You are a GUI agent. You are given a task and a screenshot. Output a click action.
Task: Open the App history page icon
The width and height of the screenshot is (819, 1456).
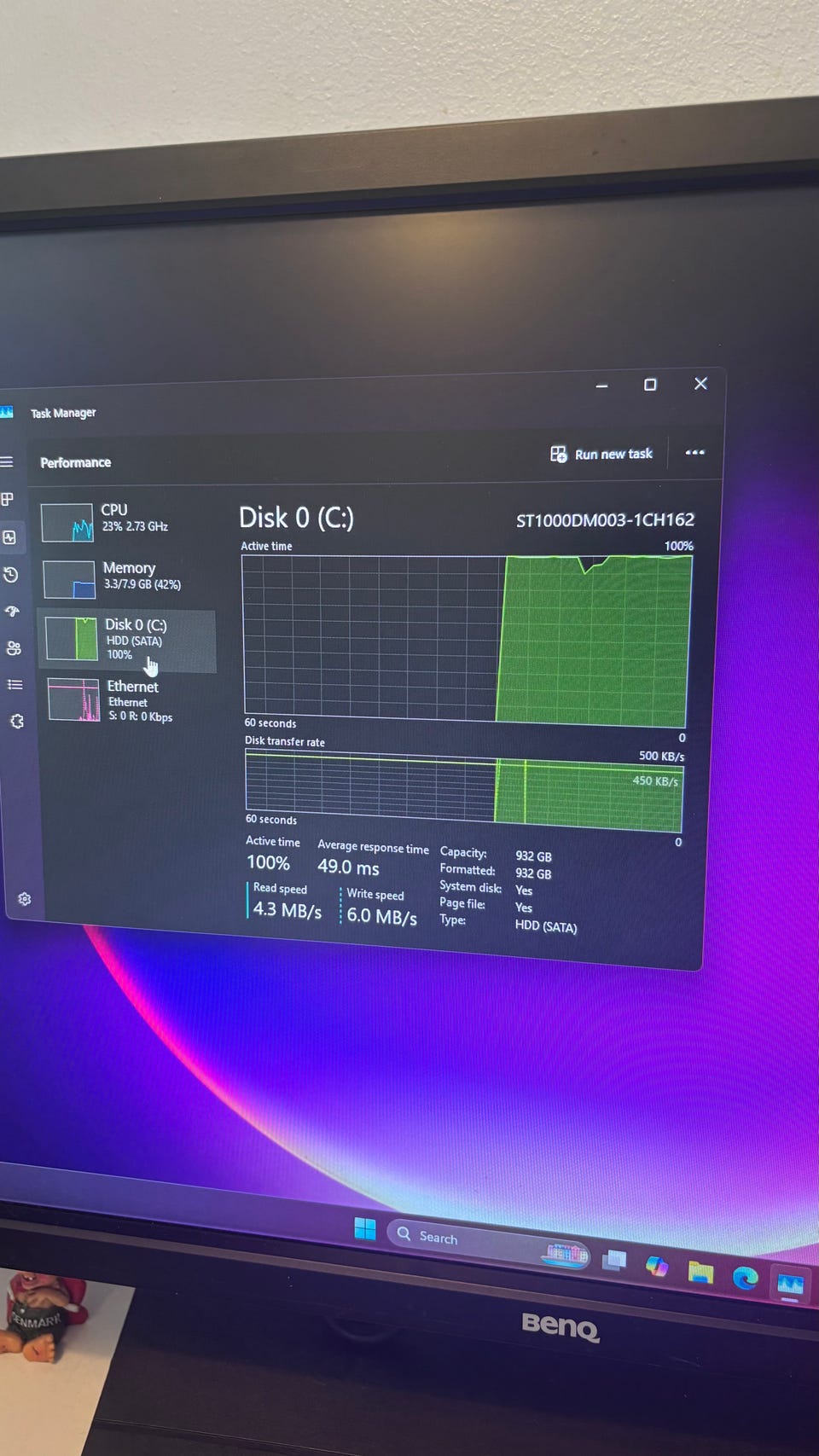click(10, 575)
